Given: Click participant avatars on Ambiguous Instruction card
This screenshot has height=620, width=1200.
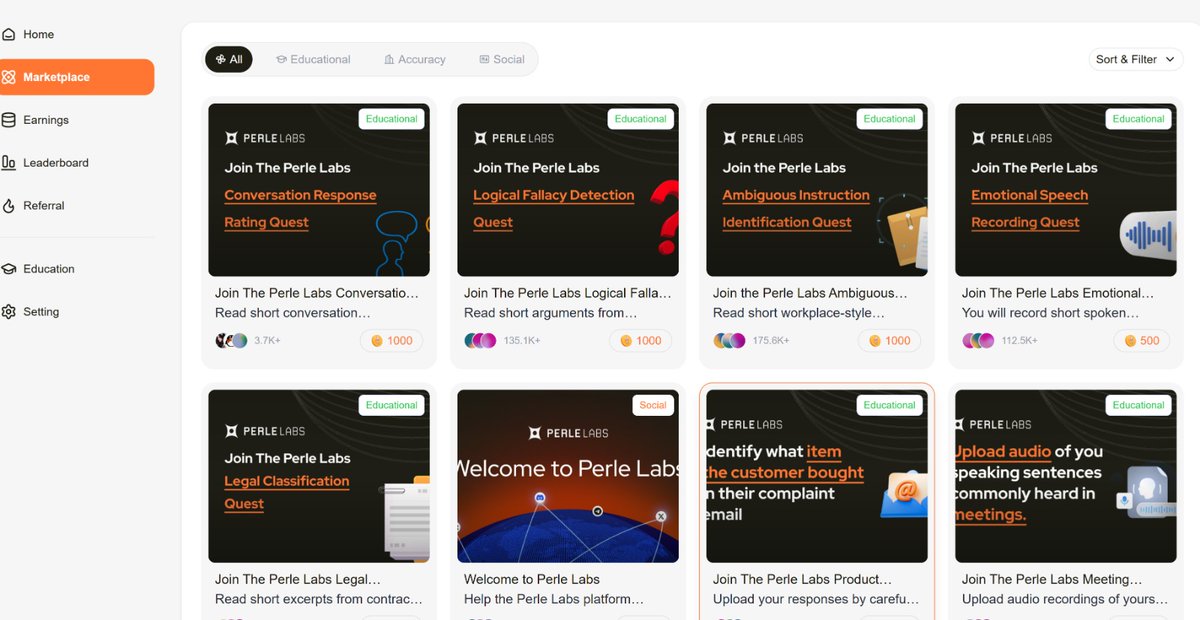Looking at the screenshot, I should coord(729,341).
